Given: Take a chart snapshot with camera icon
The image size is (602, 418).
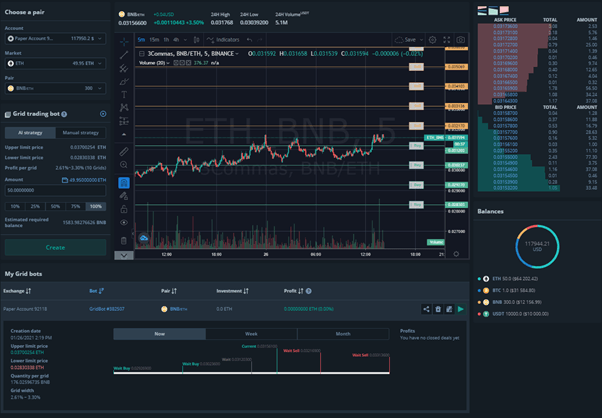Looking at the screenshot, I should click(461, 40).
